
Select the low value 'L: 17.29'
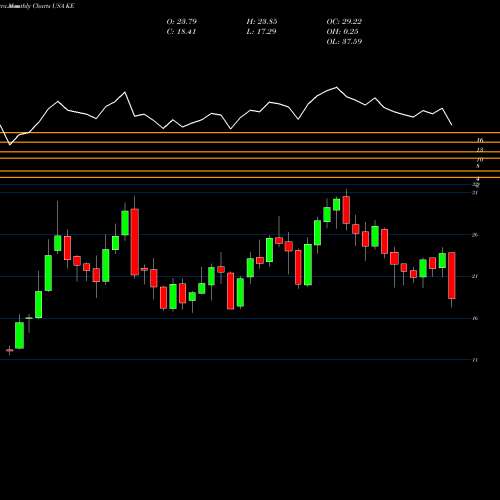pyautogui.click(x=261, y=32)
